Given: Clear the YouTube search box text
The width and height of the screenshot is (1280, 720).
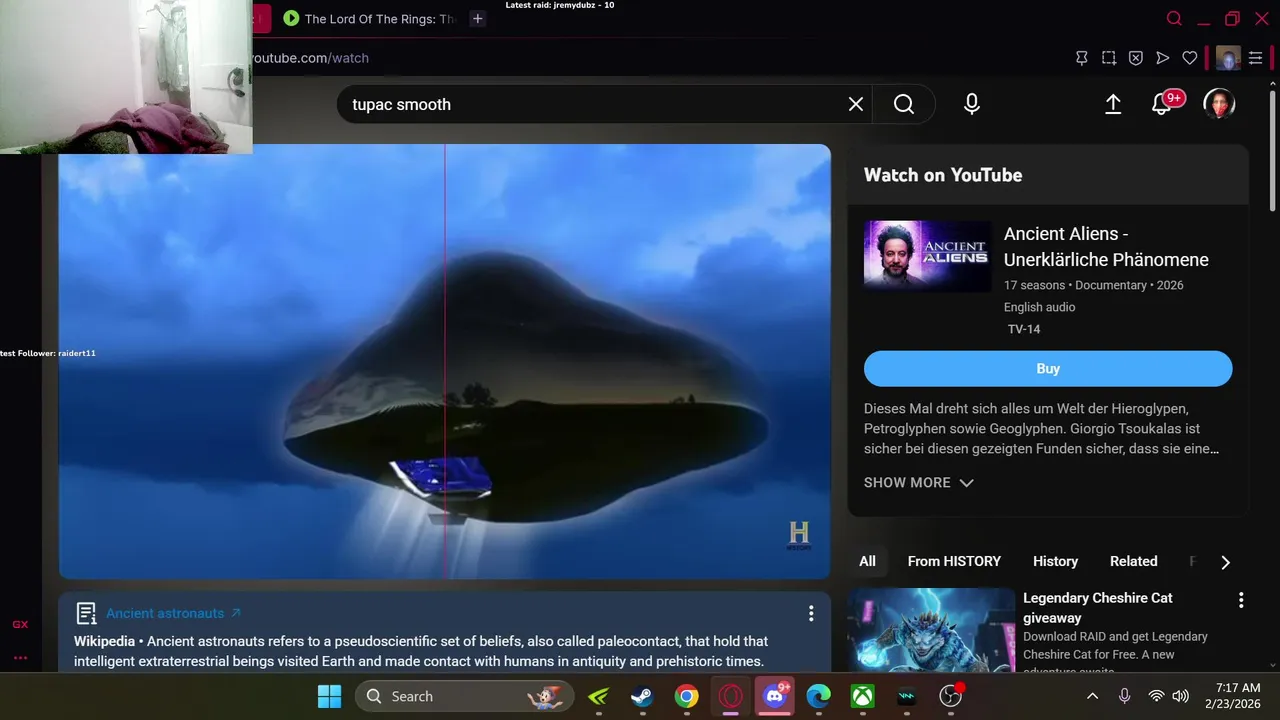Looking at the screenshot, I should [x=856, y=104].
